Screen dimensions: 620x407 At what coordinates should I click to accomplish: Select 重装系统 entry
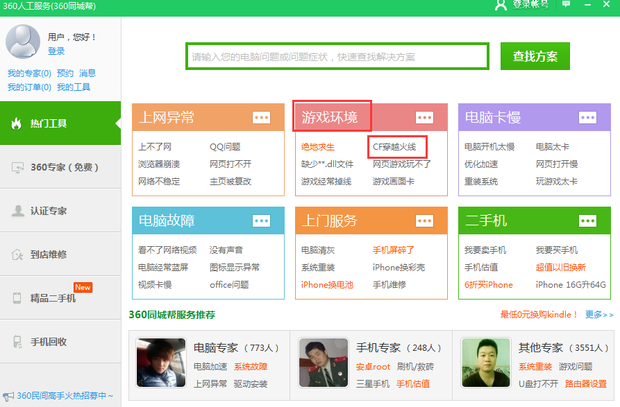pyautogui.click(x=481, y=181)
